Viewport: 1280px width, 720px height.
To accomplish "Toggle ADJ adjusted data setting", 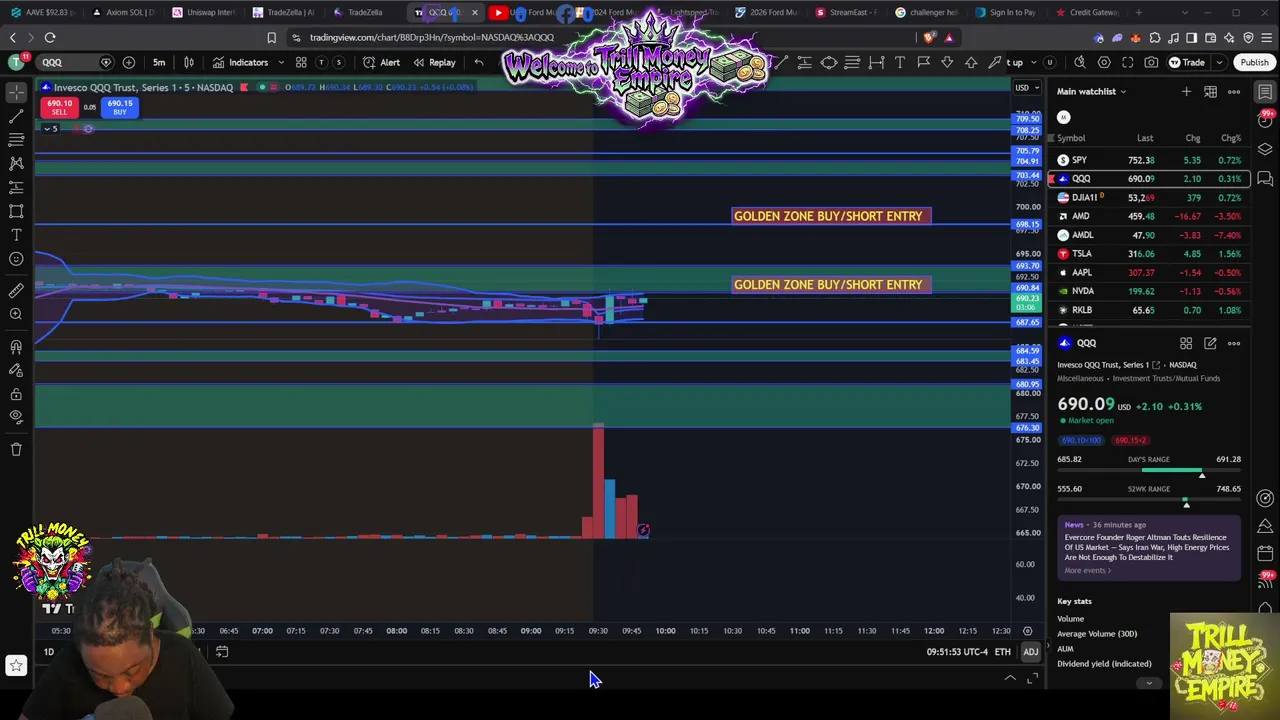I will click(x=1030, y=652).
